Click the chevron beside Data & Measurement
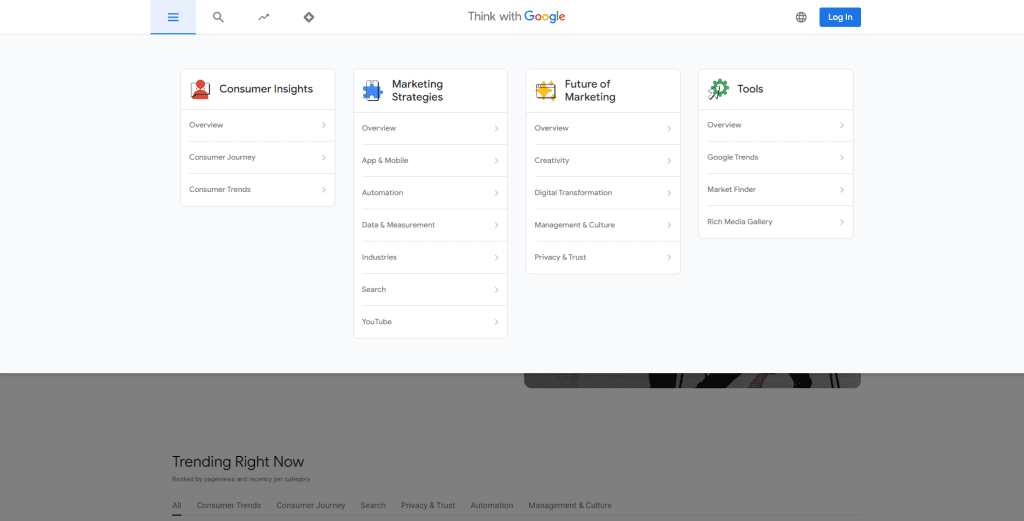Viewport: 1024px width, 521px height. coord(496,225)
